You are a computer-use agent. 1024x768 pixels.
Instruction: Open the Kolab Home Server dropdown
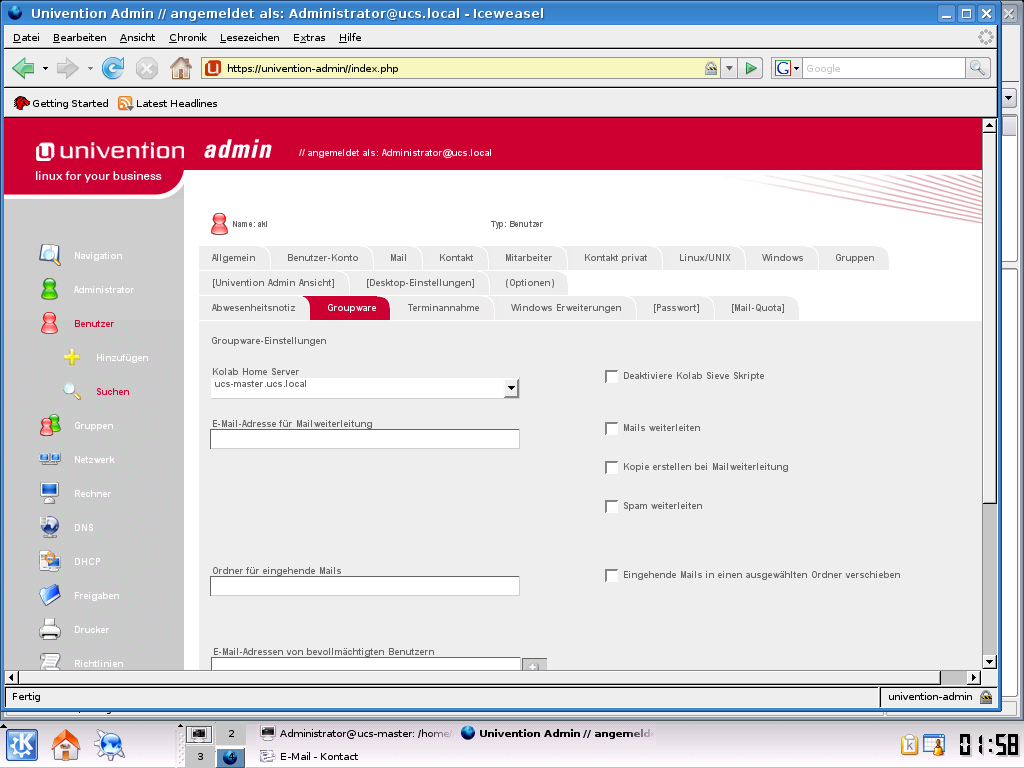(x=511, y=388)
